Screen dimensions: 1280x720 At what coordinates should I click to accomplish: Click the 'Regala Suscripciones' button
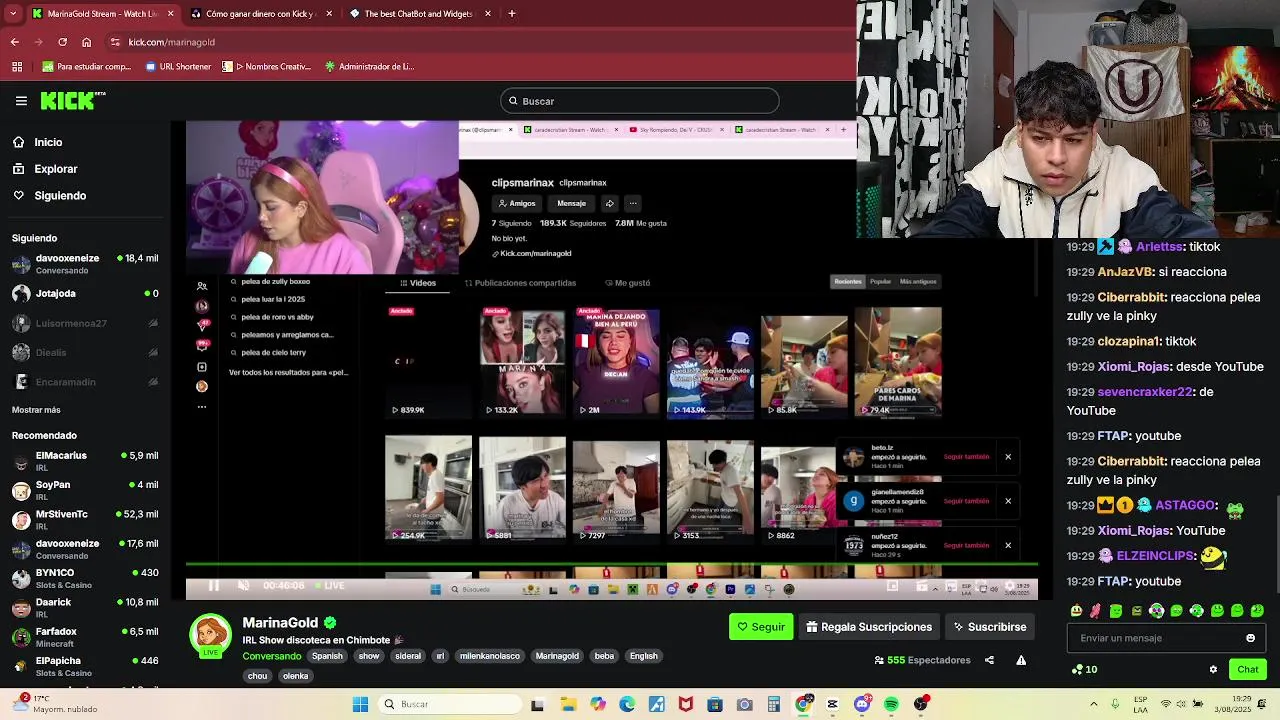pos(869,627)
